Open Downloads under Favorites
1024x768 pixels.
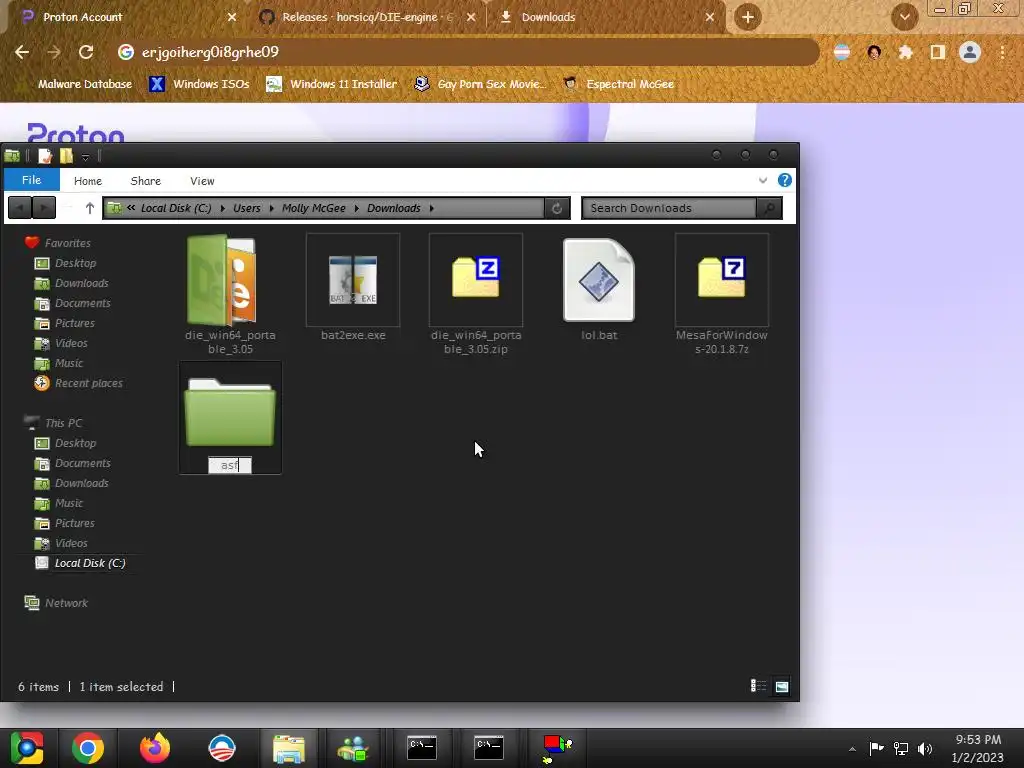click(x=81, y=283)
